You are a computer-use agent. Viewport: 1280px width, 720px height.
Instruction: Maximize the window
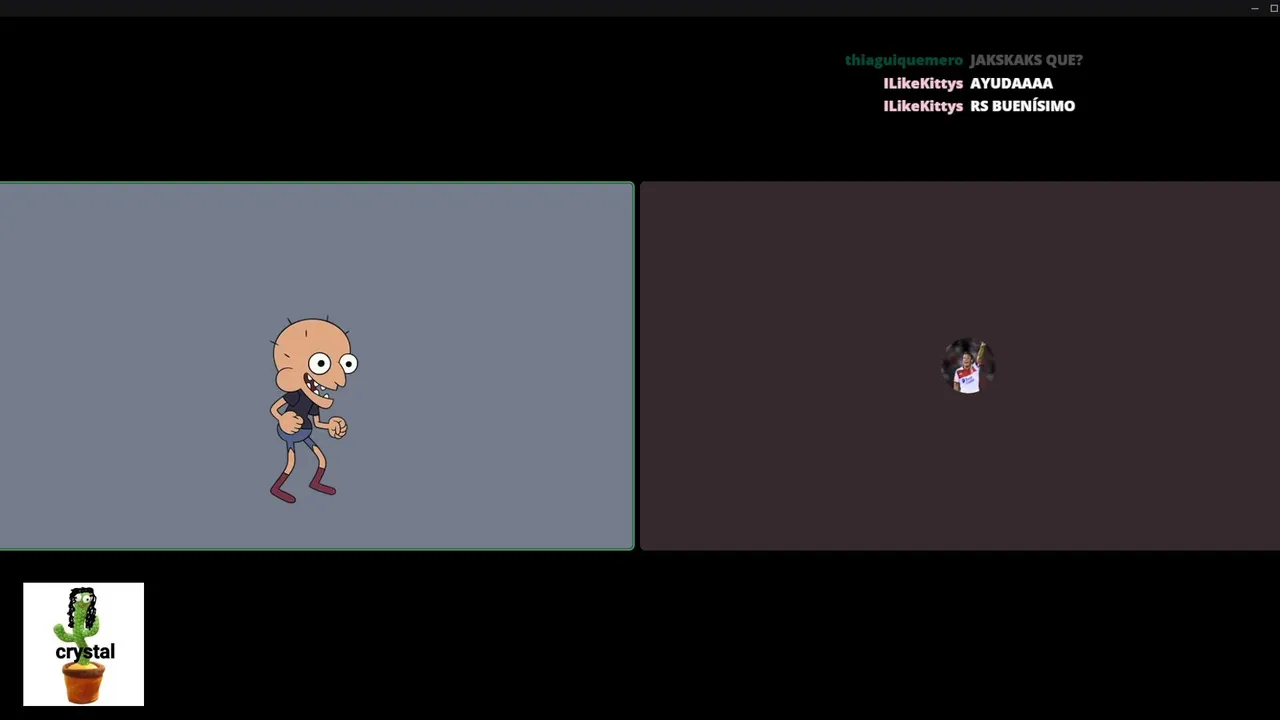(1274, 8)
